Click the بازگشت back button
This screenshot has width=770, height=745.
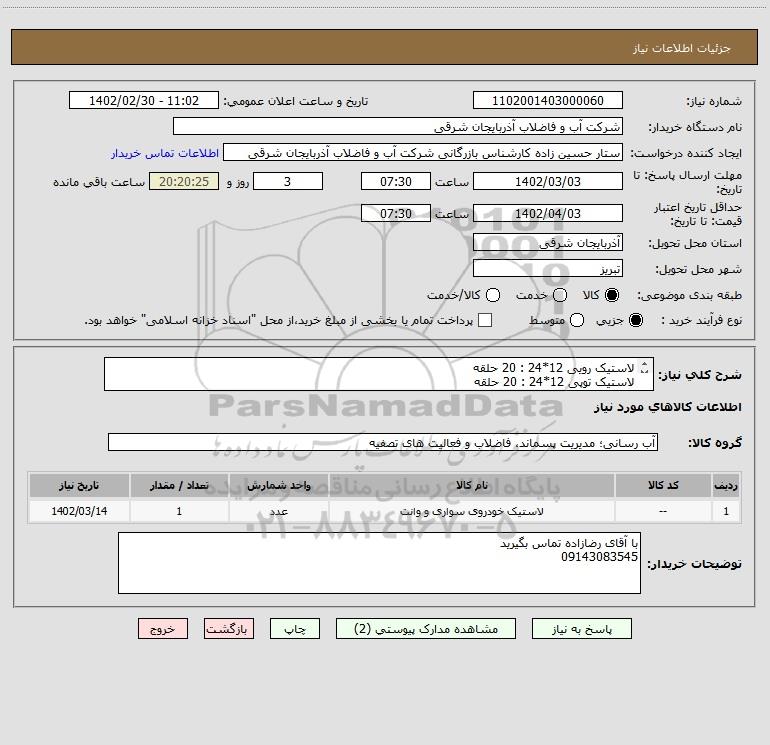229,629
